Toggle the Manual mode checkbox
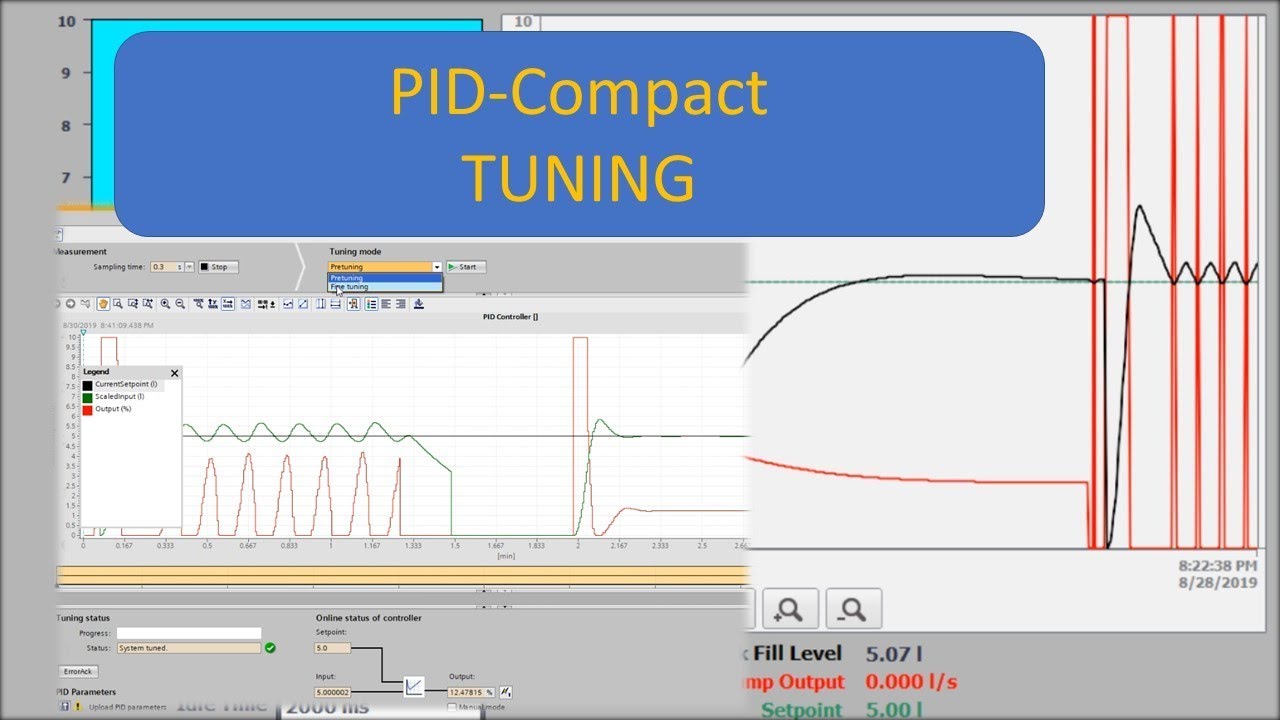The height and width of the screenshot is (720, 1280). click(x=451, y=707)
